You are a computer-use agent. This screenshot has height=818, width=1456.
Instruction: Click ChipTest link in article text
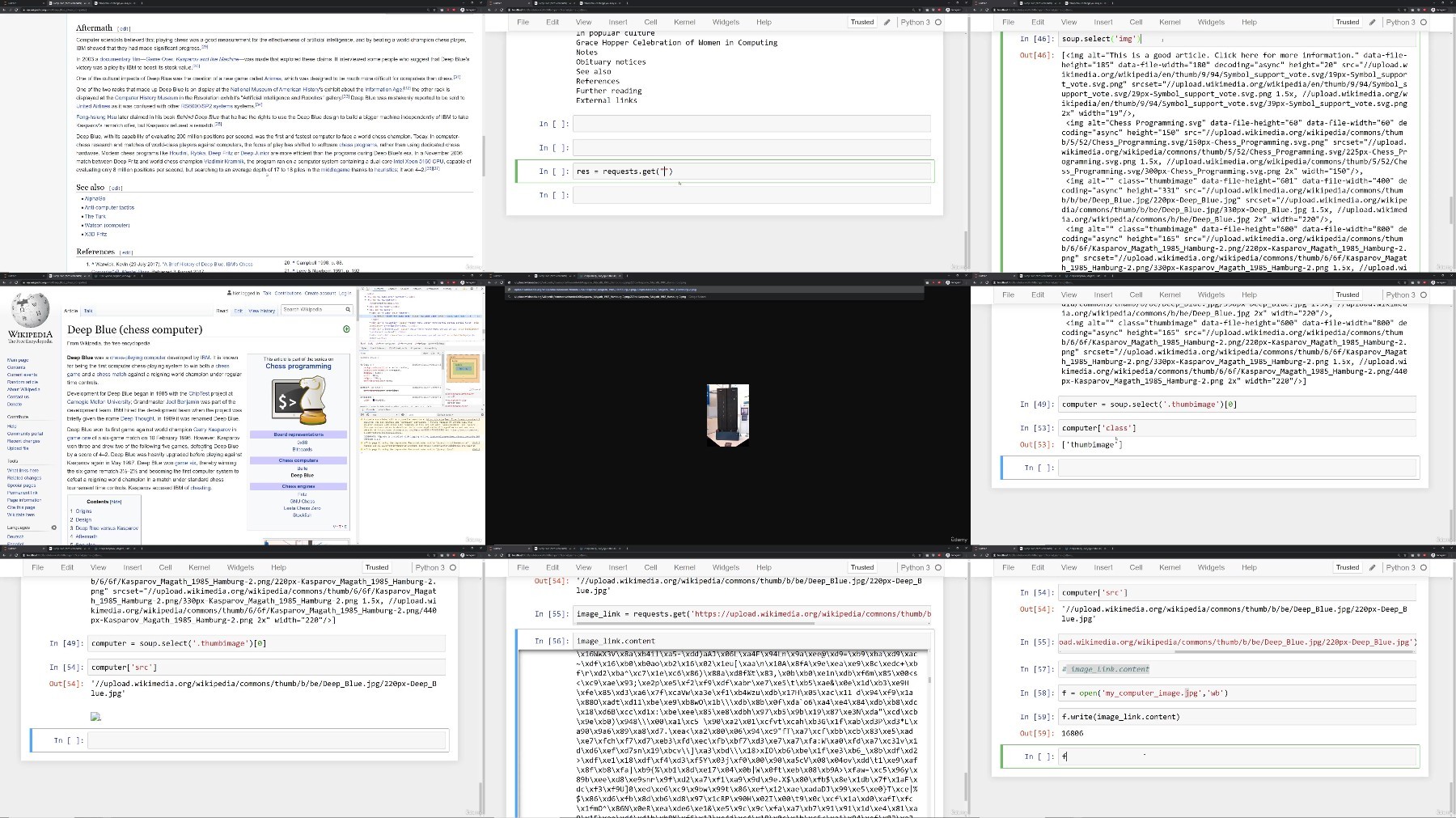[x=199, y=393]
